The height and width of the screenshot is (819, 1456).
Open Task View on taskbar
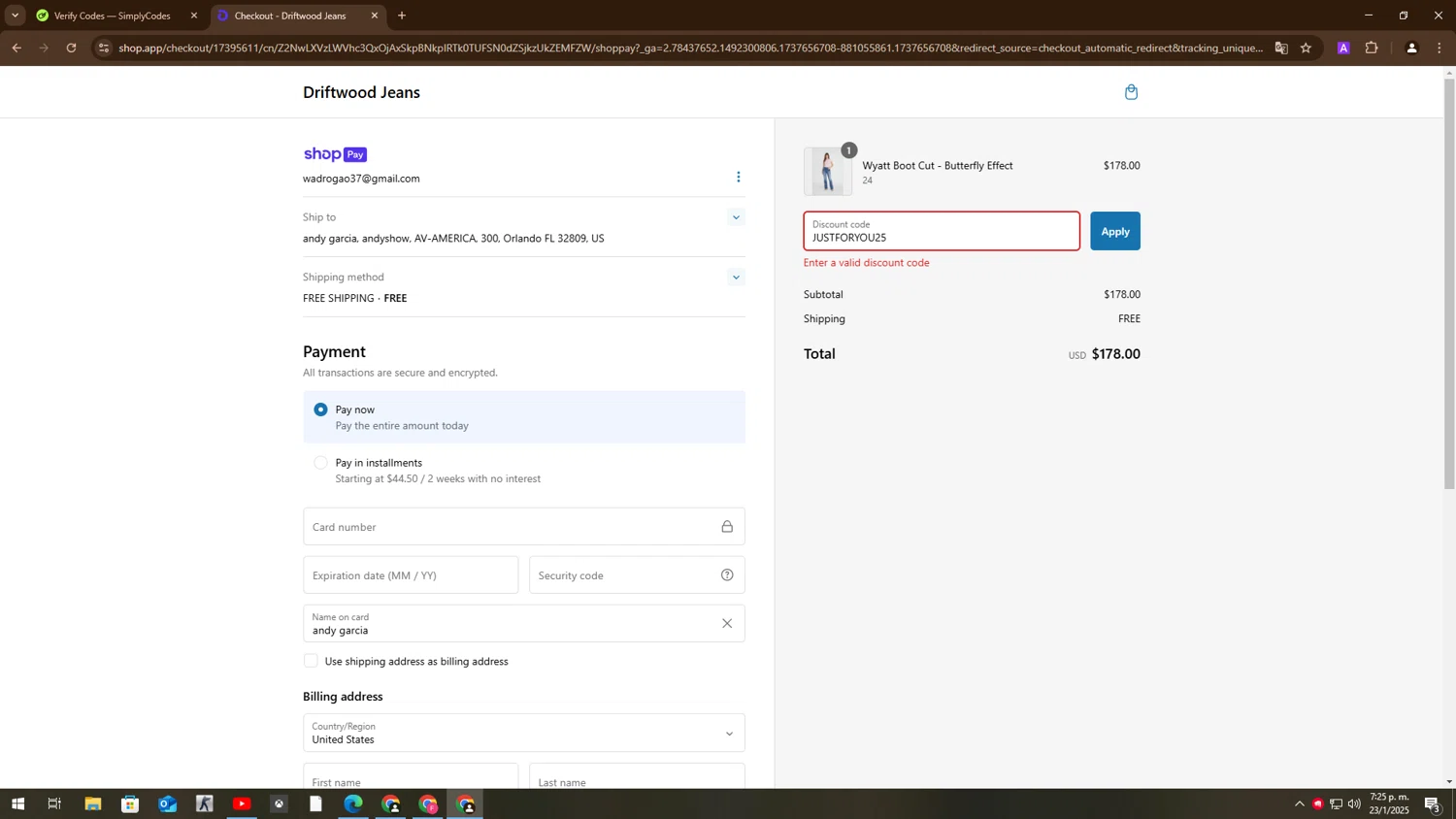[x=54, y=803]
